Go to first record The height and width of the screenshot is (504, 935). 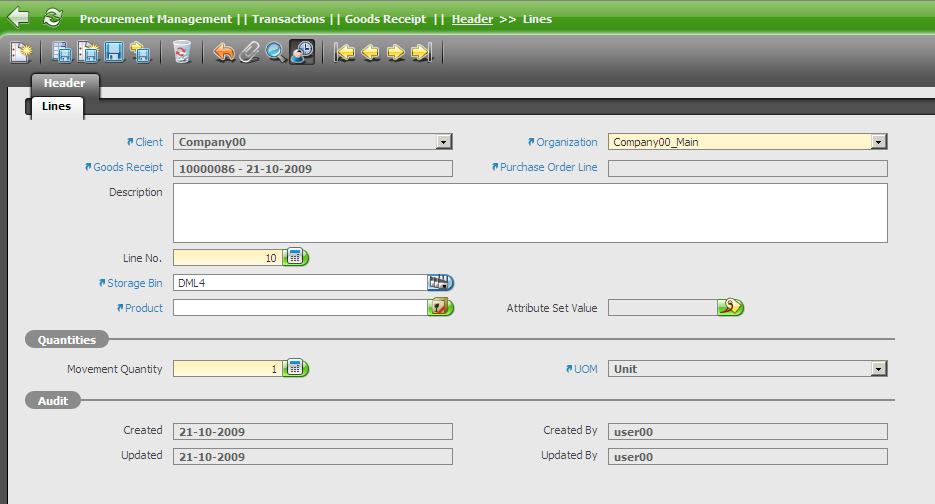point(345,52)
